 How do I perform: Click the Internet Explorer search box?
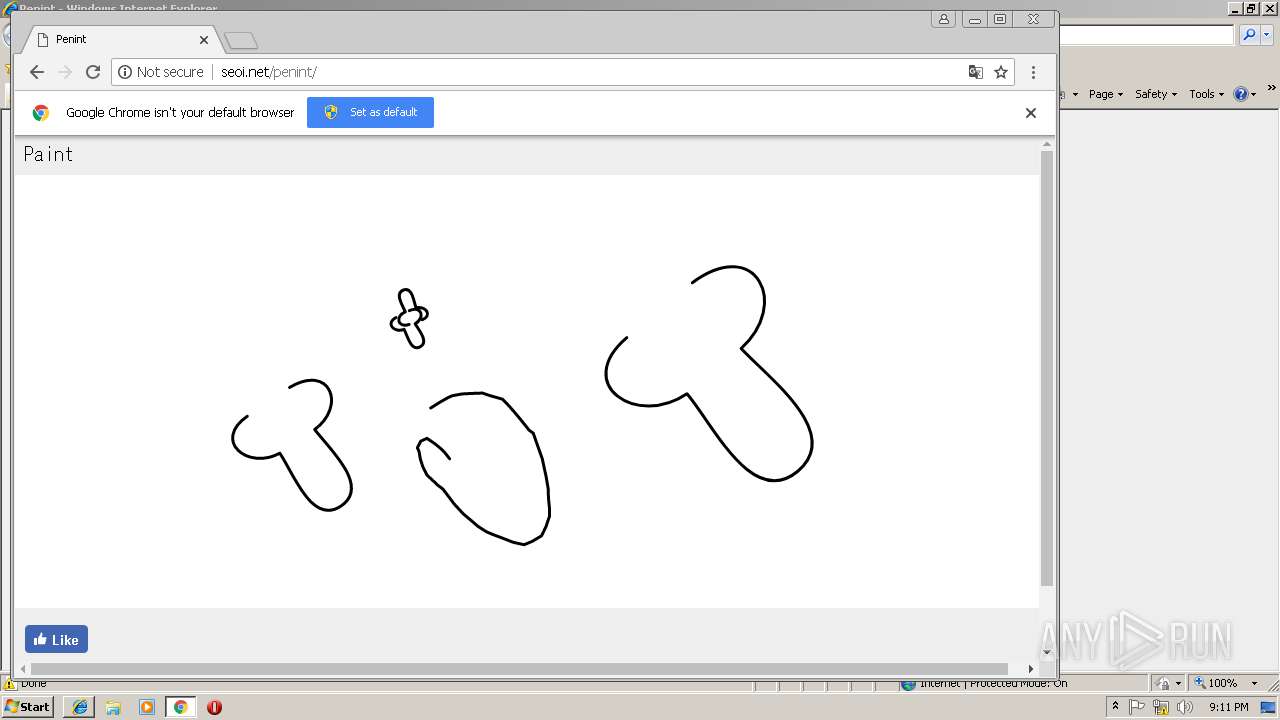(x=1147, y=35)
